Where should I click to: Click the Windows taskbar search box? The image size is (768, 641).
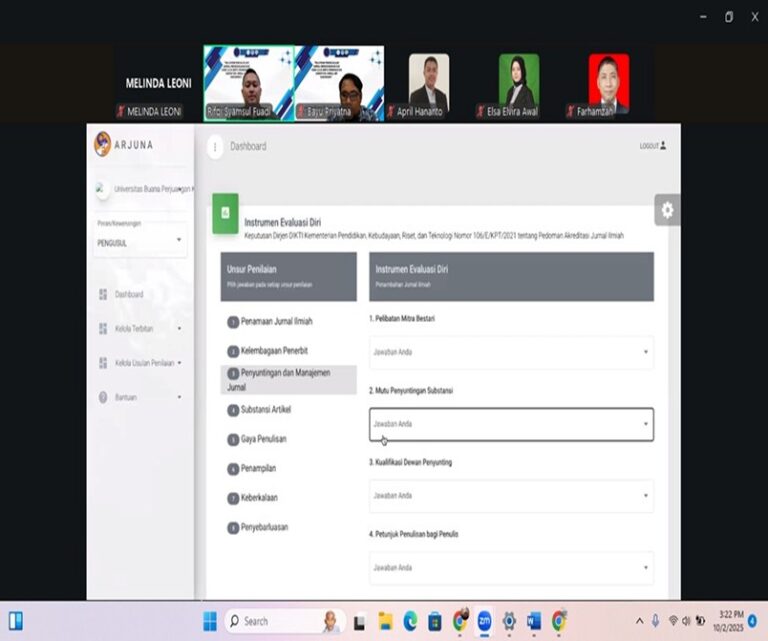[x=284, y=621]
